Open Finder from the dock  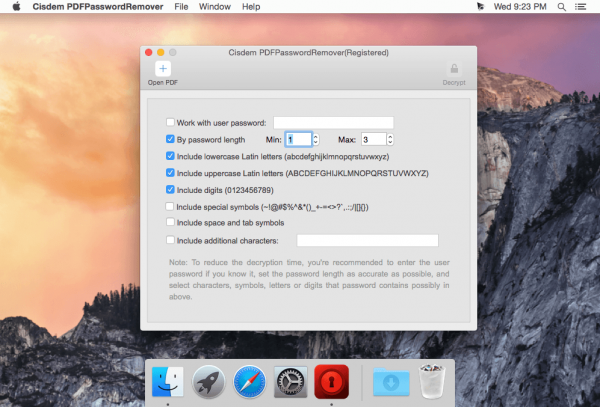tap(168, 381)
